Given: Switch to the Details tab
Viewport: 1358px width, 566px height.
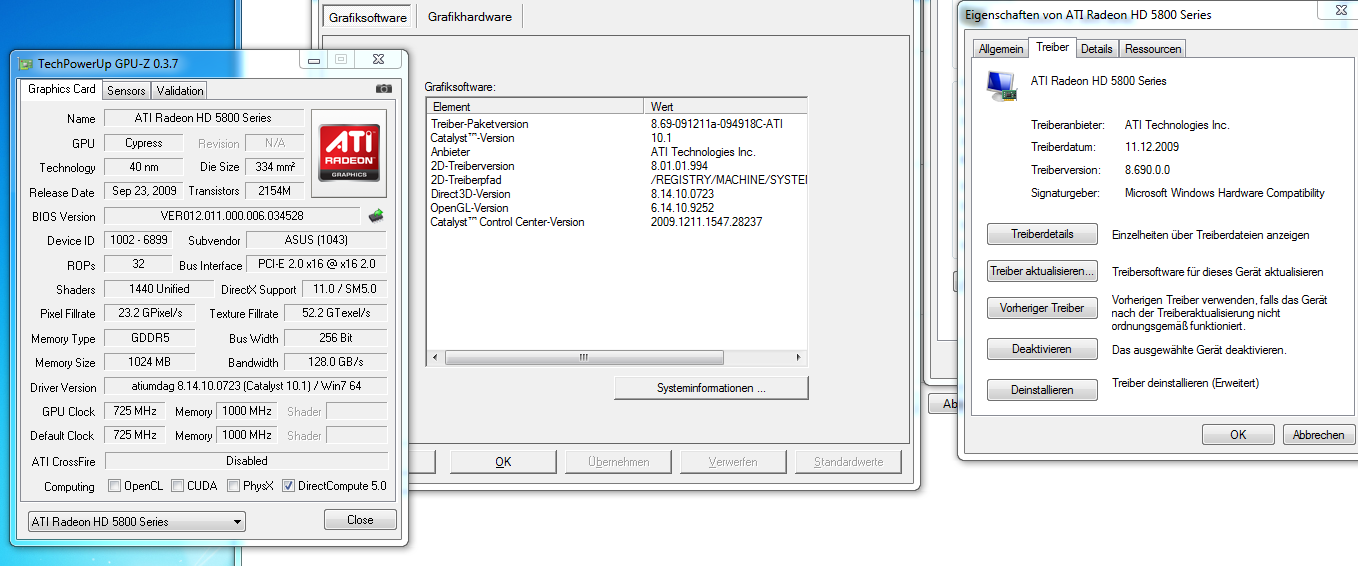Looking at the screenshot, I should (1096, 48).
